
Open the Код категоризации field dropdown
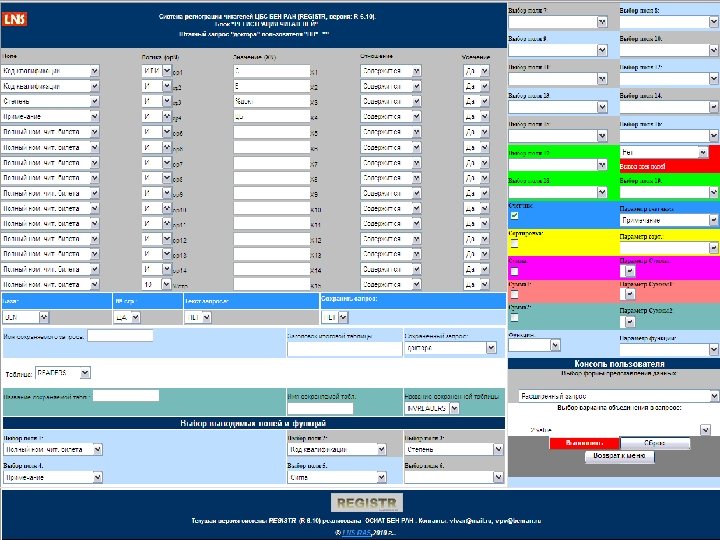coord(50,71)
